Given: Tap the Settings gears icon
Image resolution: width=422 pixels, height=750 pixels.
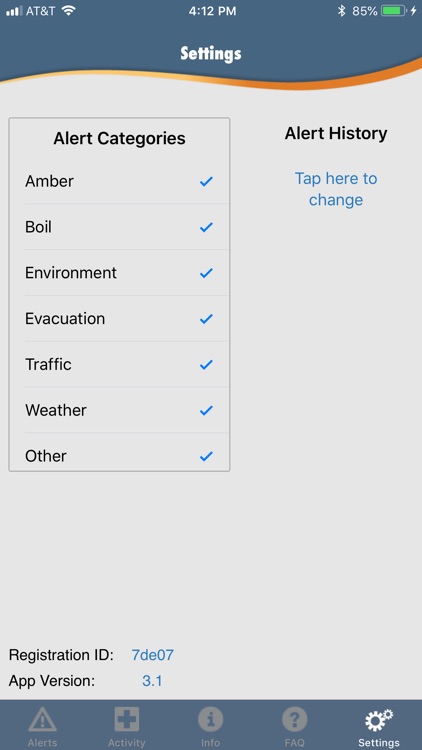Looking at the screenshot, I should click(378, 720).
